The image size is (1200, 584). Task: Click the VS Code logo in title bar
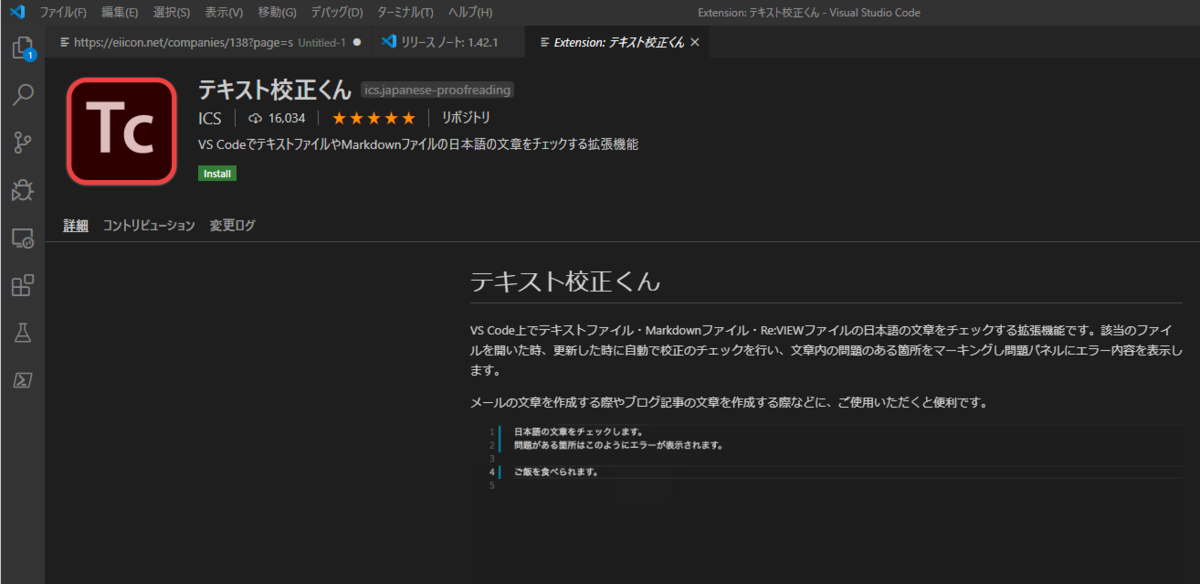pos(17,12)
